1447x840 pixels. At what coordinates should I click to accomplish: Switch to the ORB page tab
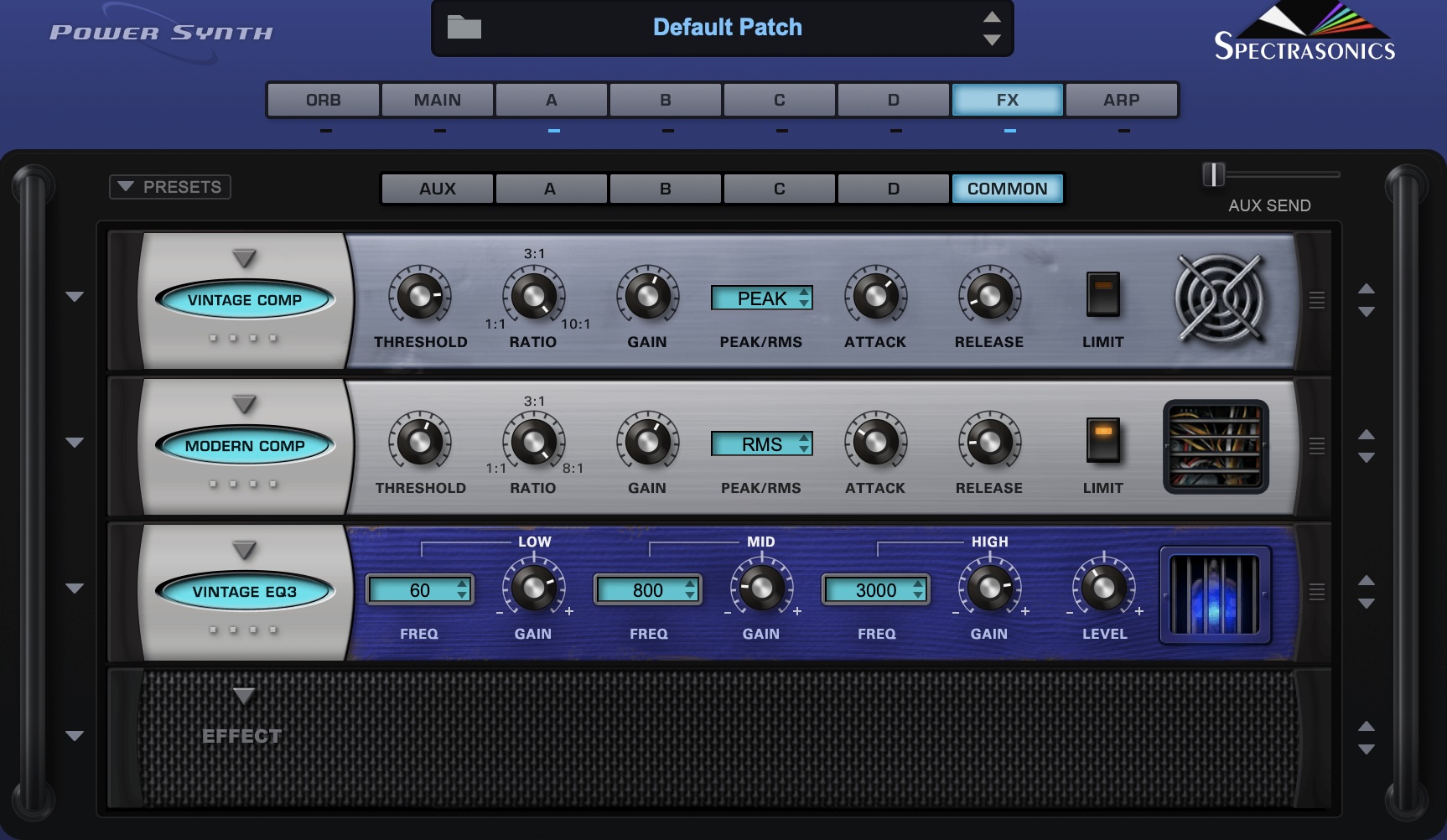click(324, 100)
